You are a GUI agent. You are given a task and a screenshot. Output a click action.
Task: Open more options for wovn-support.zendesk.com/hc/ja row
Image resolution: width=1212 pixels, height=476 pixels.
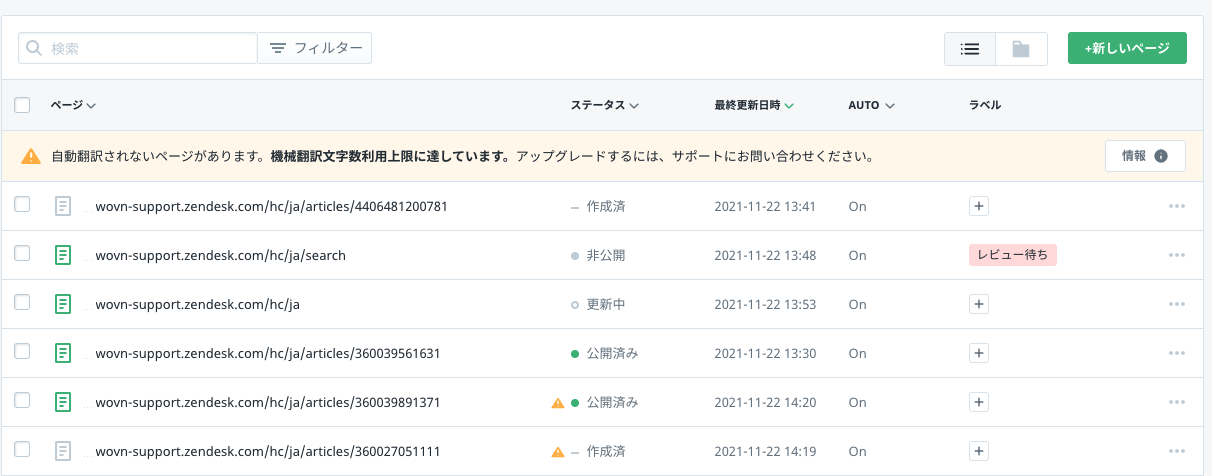click(1176, 304)
